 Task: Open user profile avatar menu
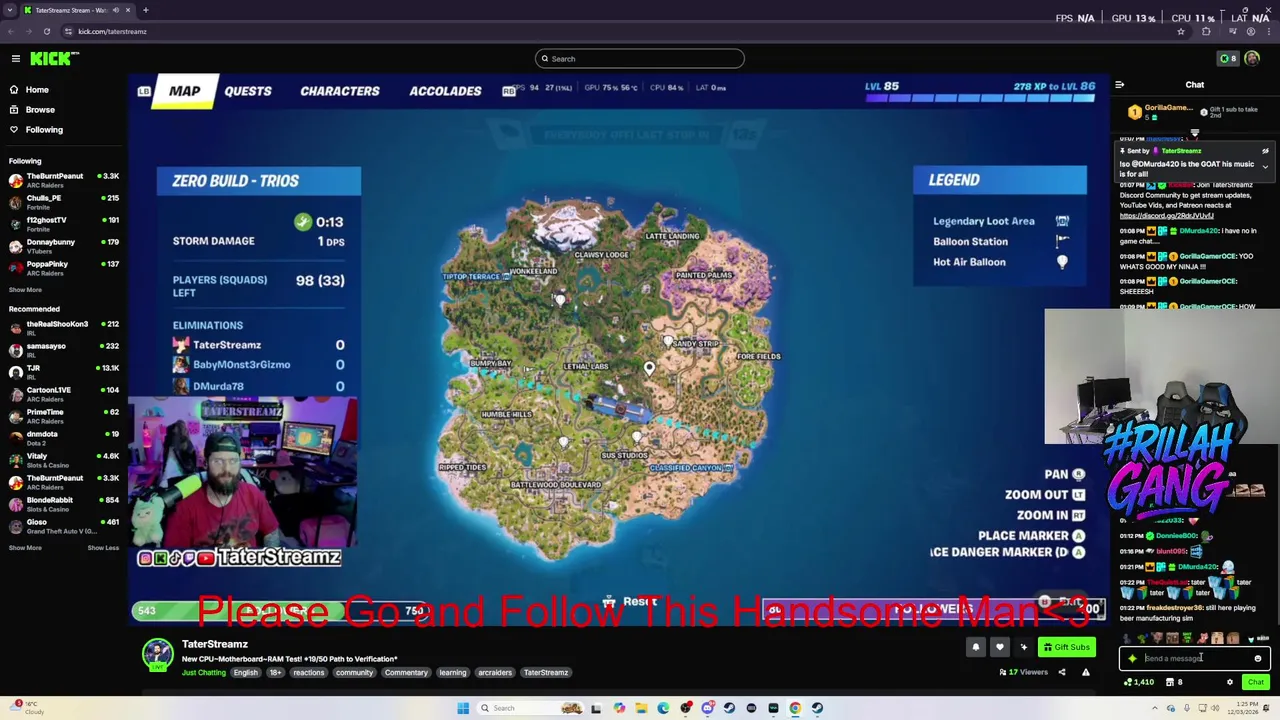coord(1252,59)
